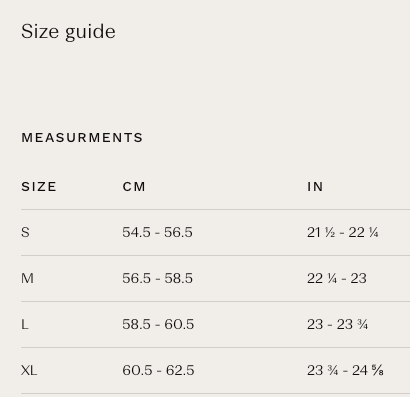Click the 21 ½ - 22 ¼ inch value

(x=343, y=232)
